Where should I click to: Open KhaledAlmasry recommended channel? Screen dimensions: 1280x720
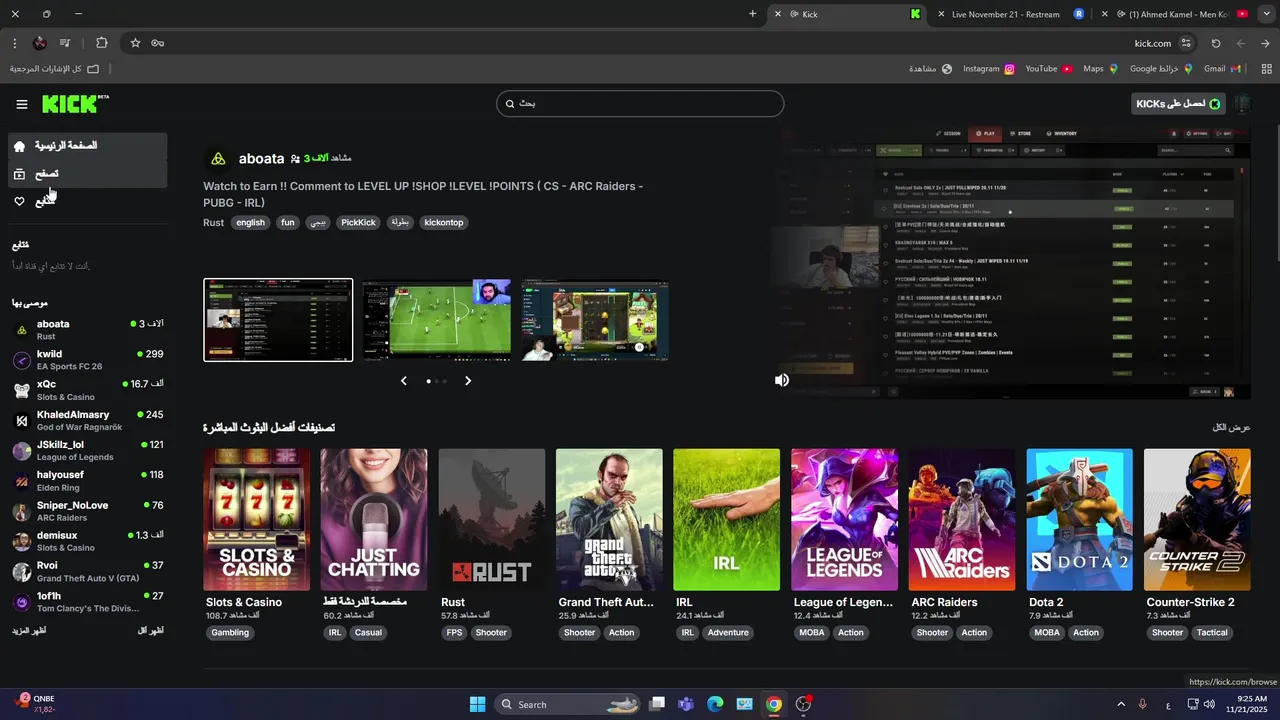87,420
